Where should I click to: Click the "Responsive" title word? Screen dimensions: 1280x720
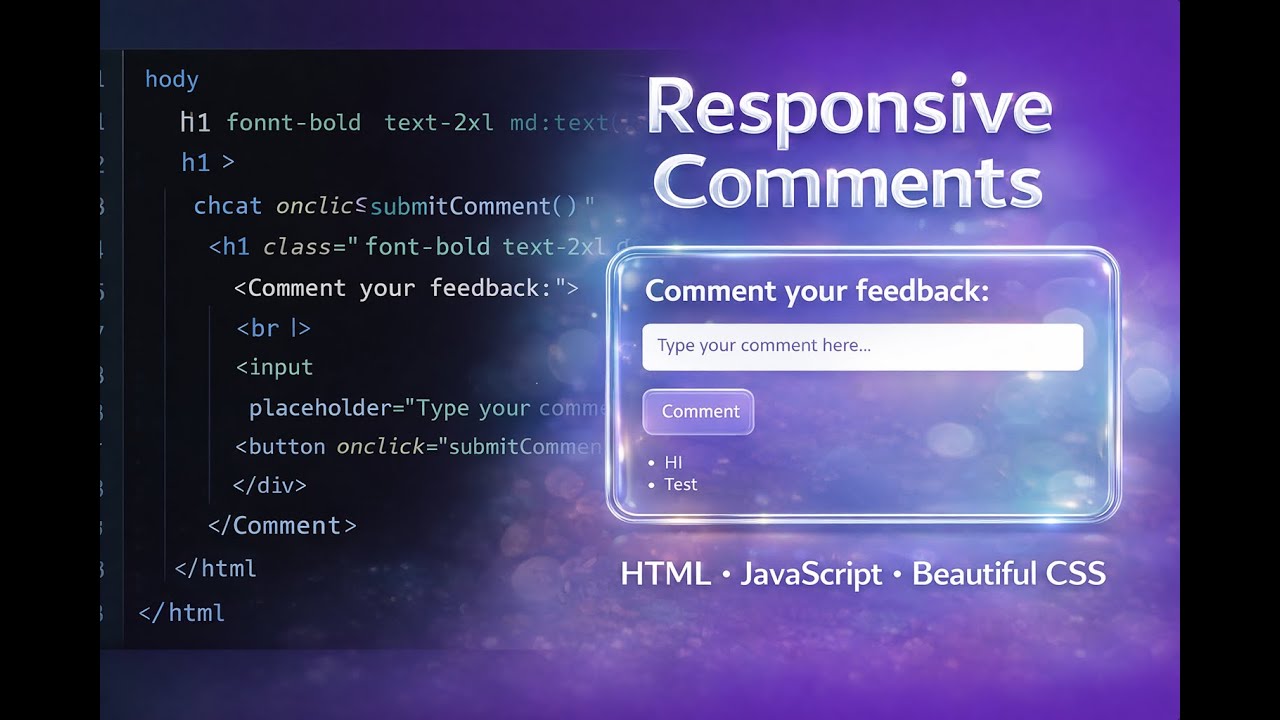850,106
